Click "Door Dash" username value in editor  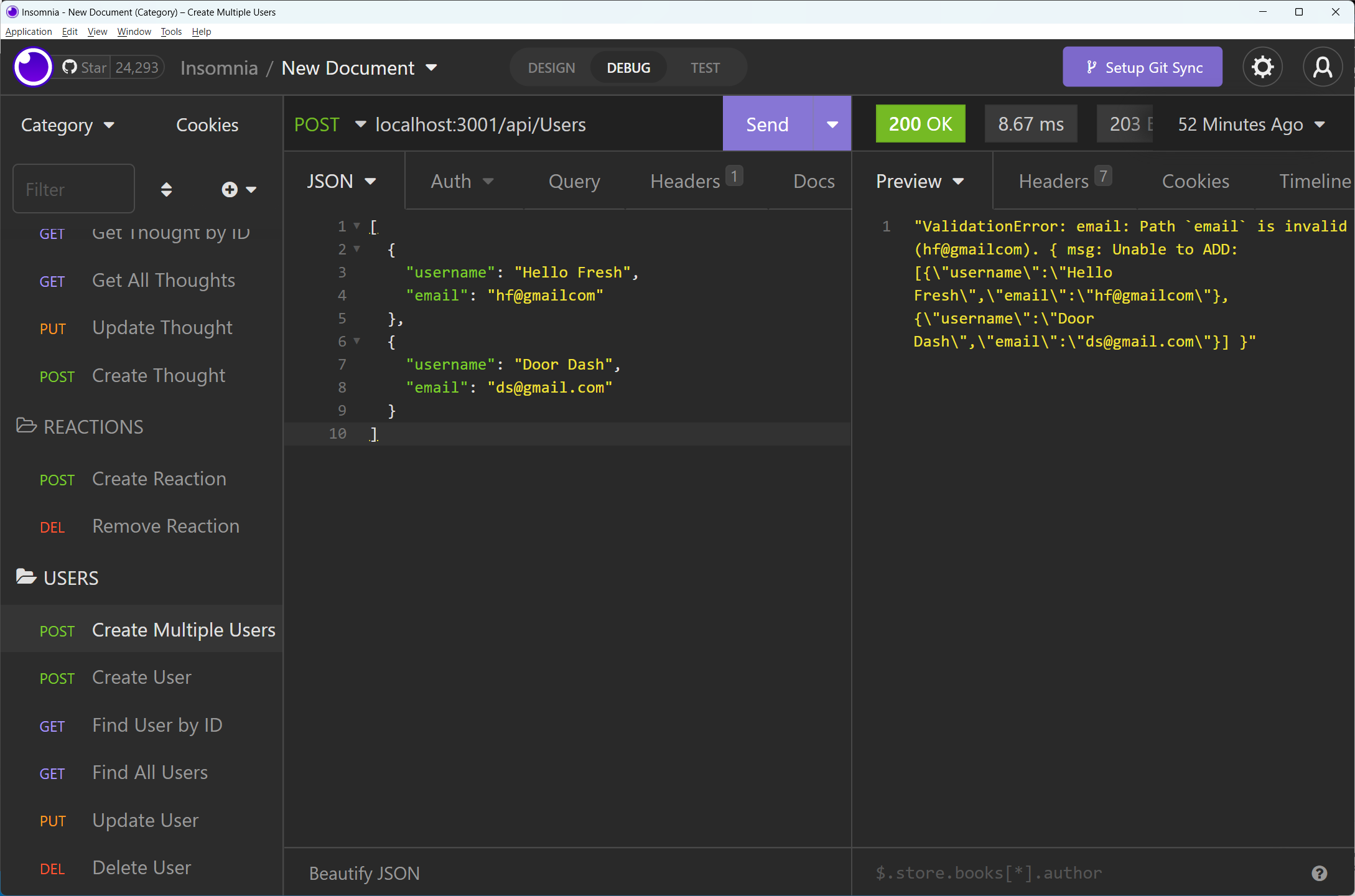click(563, 364)
